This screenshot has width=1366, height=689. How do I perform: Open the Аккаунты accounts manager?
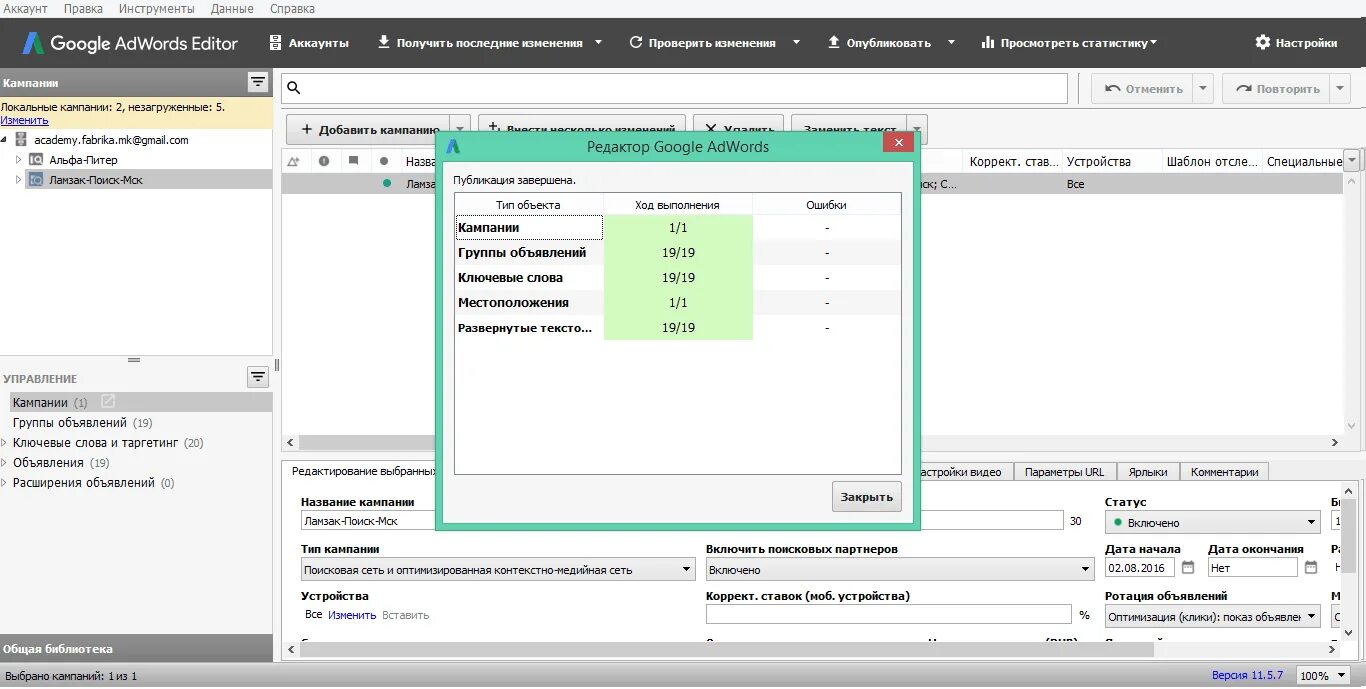(309, 43)
